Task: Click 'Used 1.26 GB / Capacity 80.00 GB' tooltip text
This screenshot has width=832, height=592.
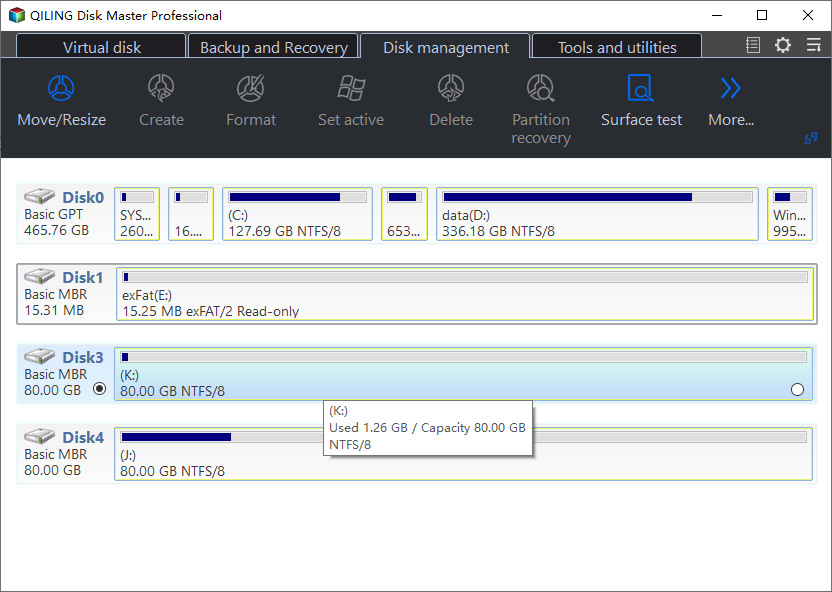Action: [427, 428]
